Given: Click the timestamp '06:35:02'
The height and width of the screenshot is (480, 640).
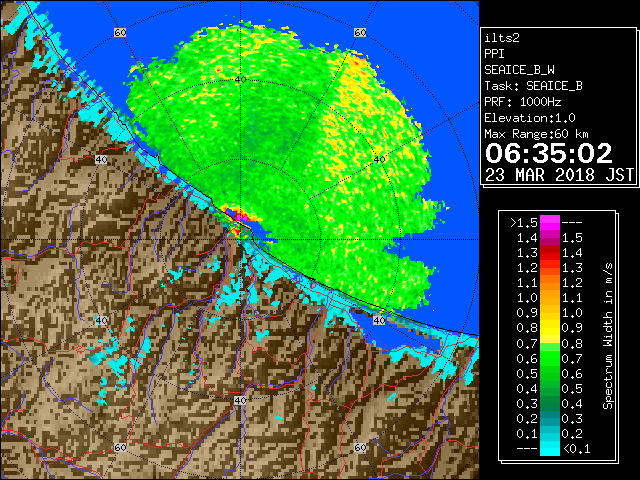Looking at the screenshot, I should click(549, 153).
